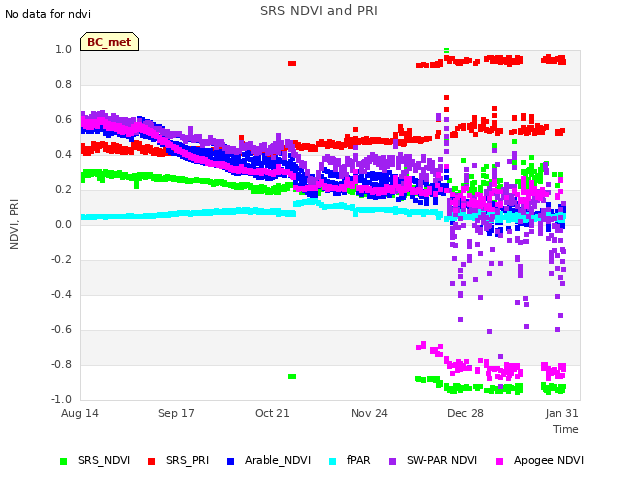Click the 0.4 y-axis tick label

[x=63, y=154]
